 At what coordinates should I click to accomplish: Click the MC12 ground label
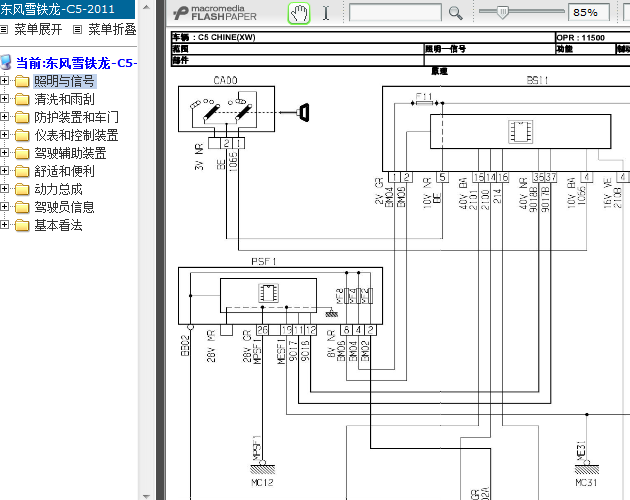(x=262, y=482)
